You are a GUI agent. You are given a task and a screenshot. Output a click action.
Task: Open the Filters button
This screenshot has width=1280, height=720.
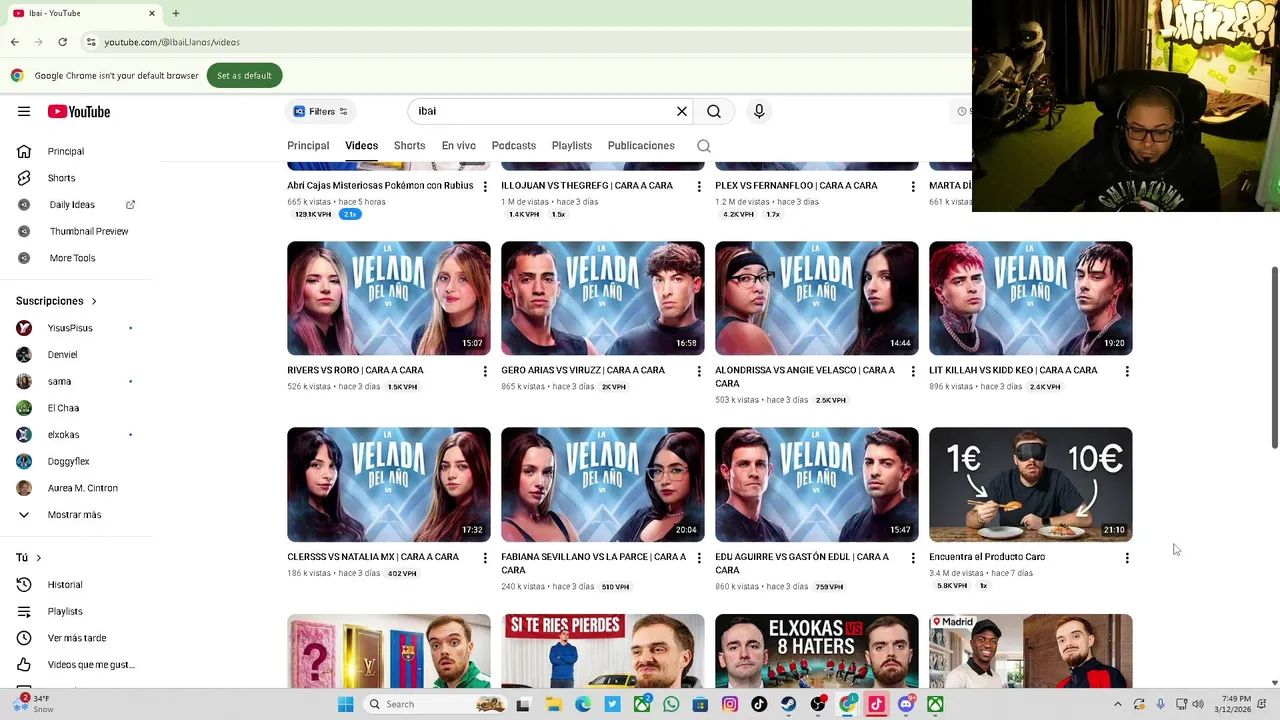coord(321,111)
